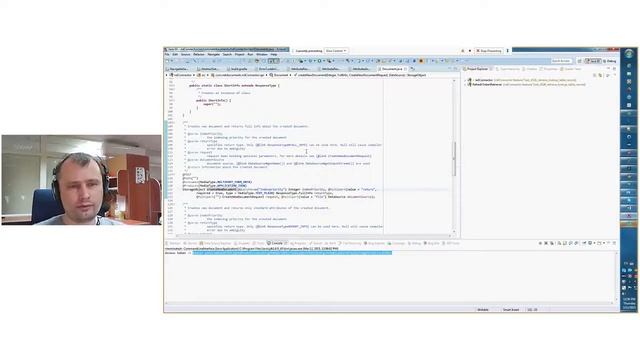Image resolution: width=640 pixels, height=360 pixels.
Task: Open the Give Control dropdown
Action: [336, 51]
